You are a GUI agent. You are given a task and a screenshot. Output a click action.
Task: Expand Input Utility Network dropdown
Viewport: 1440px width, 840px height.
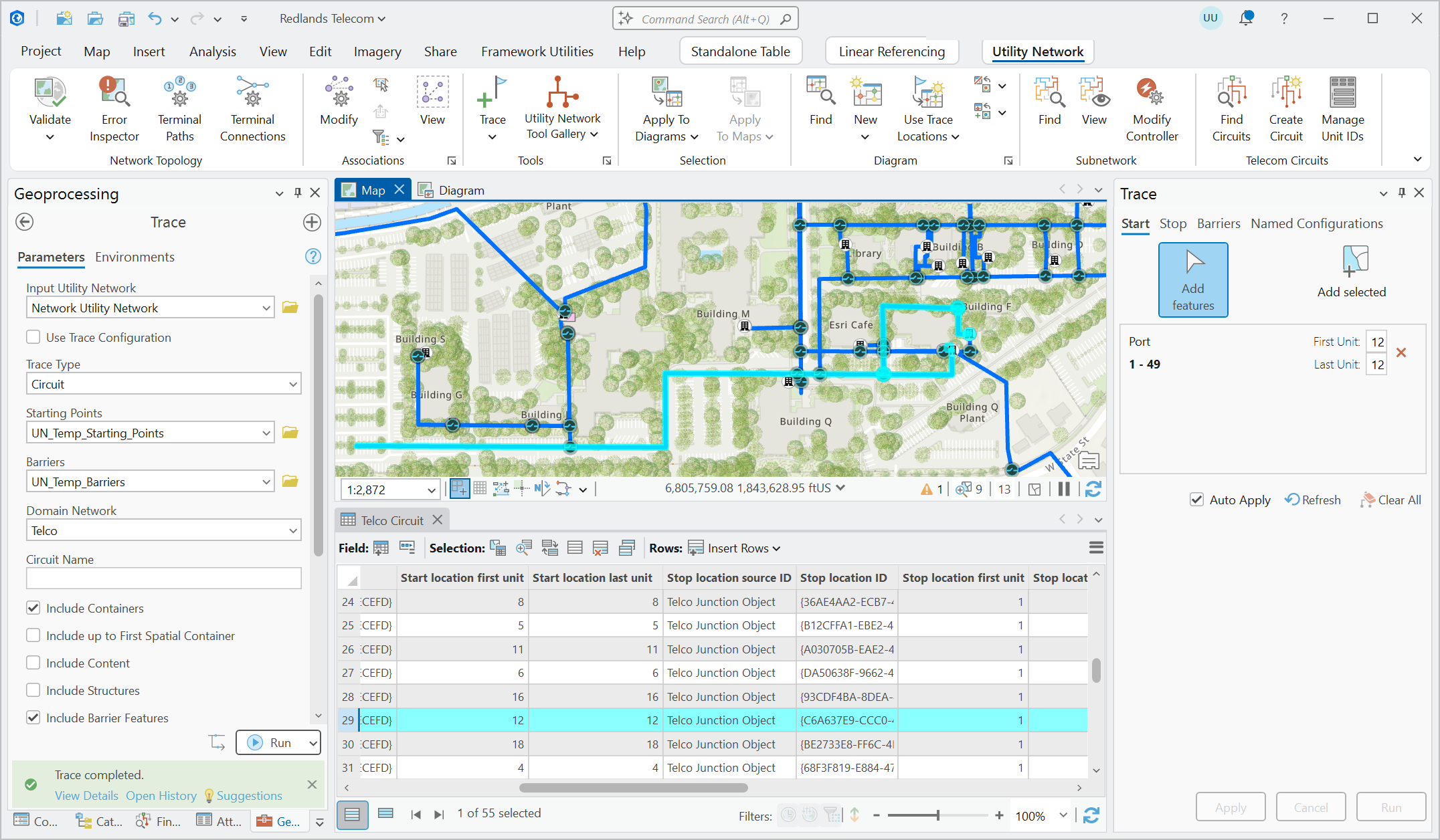tap(266, 308)
